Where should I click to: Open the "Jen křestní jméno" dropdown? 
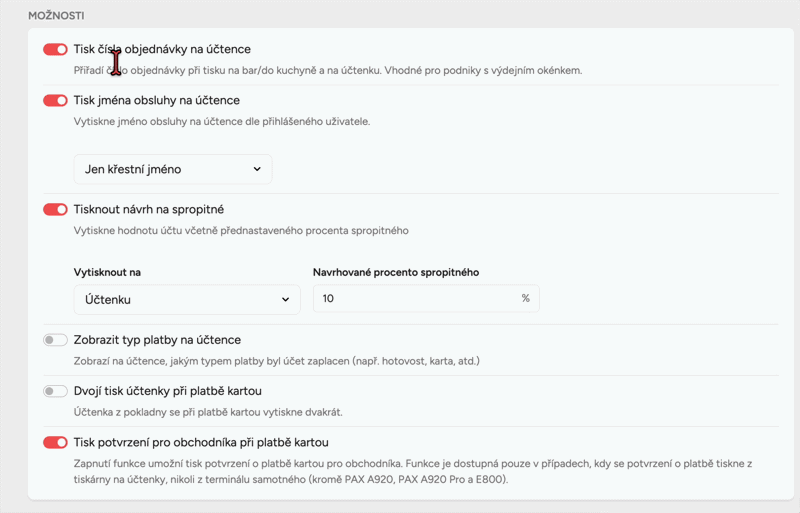[x=172, y=169]
